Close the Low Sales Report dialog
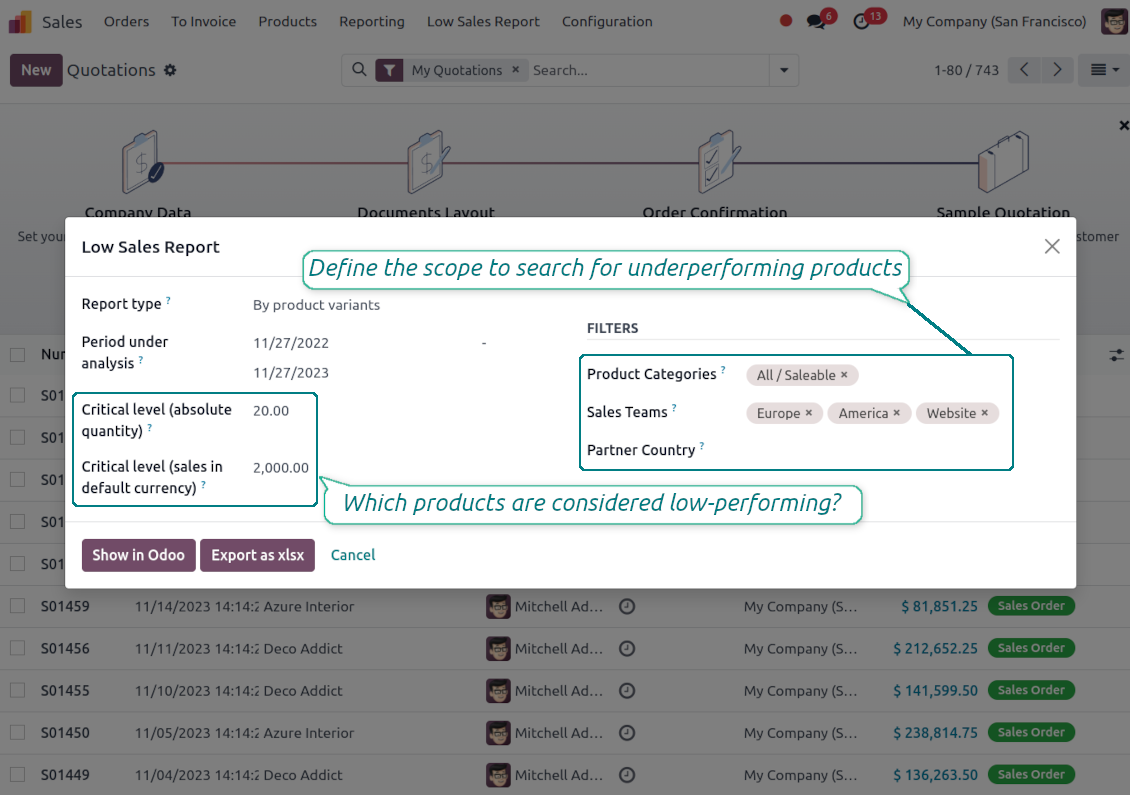This screenshot has height=795, width=1130. [x=1051, y=247]
